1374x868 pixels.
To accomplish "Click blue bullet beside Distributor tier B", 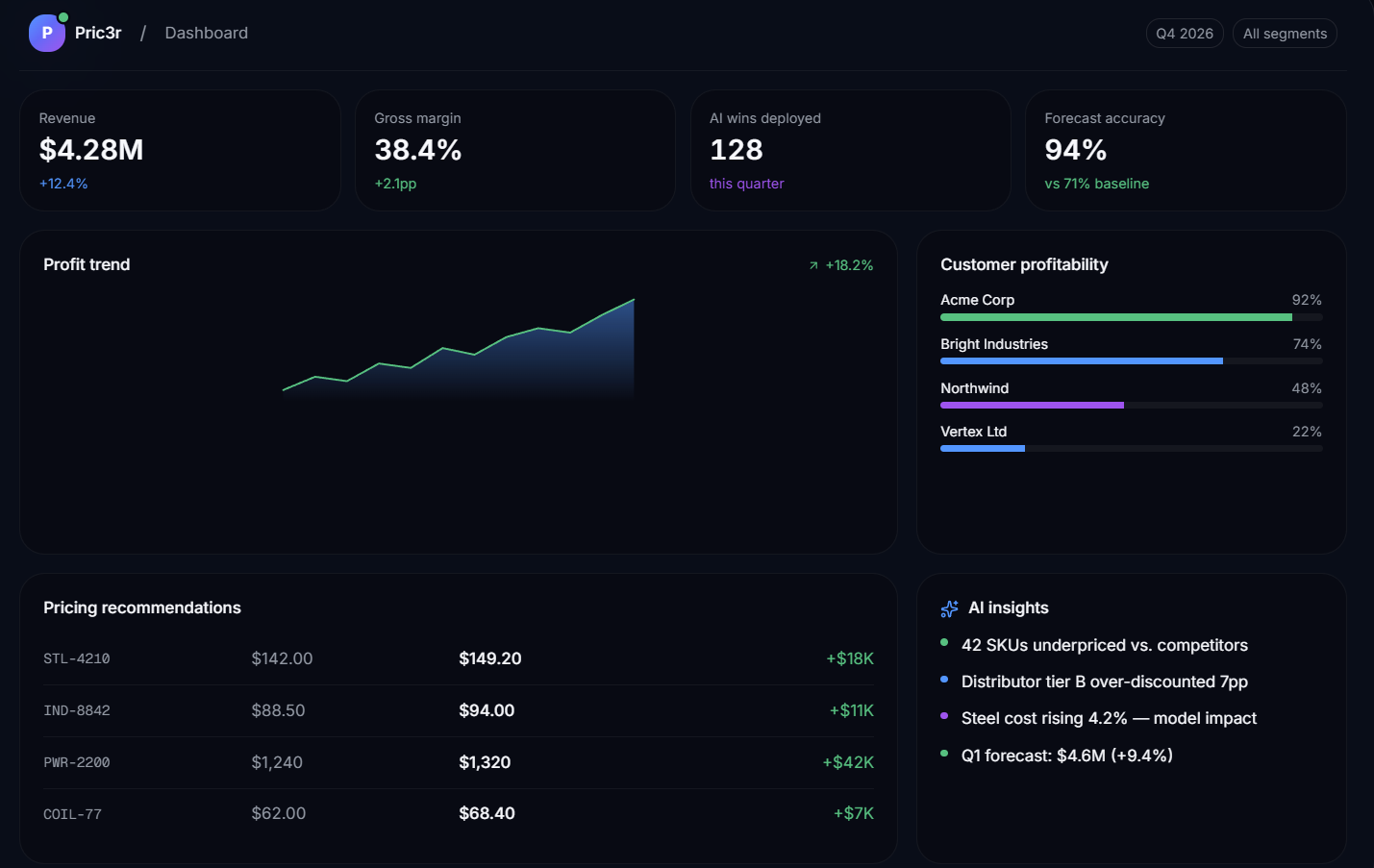I will [x=944, y=680].
